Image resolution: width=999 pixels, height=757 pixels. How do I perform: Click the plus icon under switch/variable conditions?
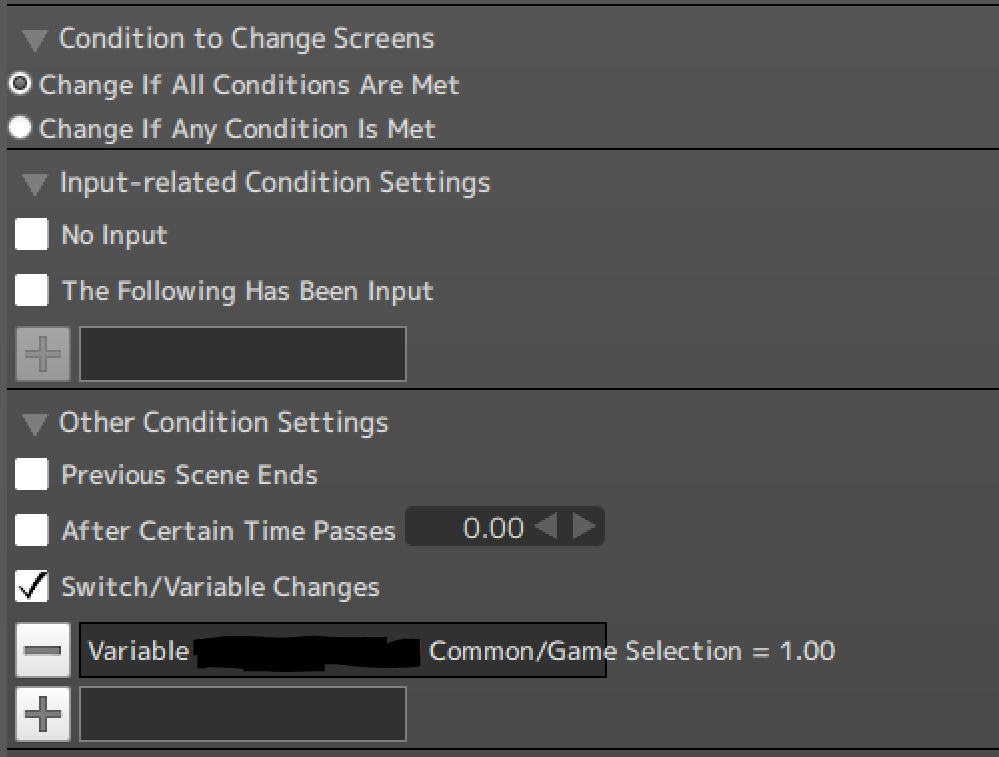tap(42, 715)
